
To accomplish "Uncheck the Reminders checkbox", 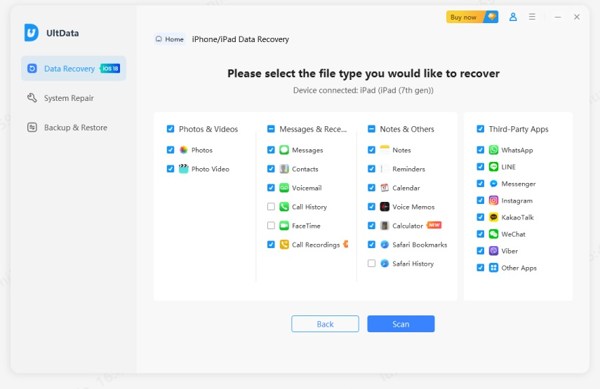I will pos(371,169).
